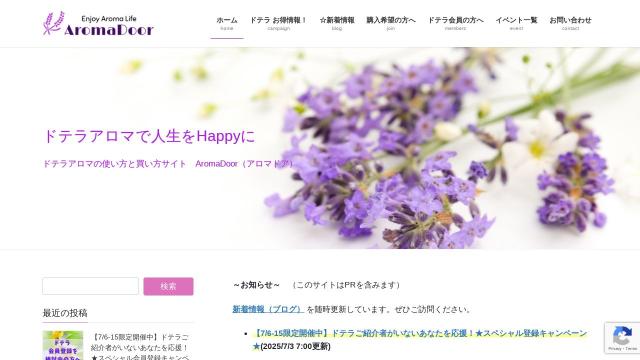640x360 pixels.
Task: Go to ☆新着情報 blog menu
Action: click(337, 23)
